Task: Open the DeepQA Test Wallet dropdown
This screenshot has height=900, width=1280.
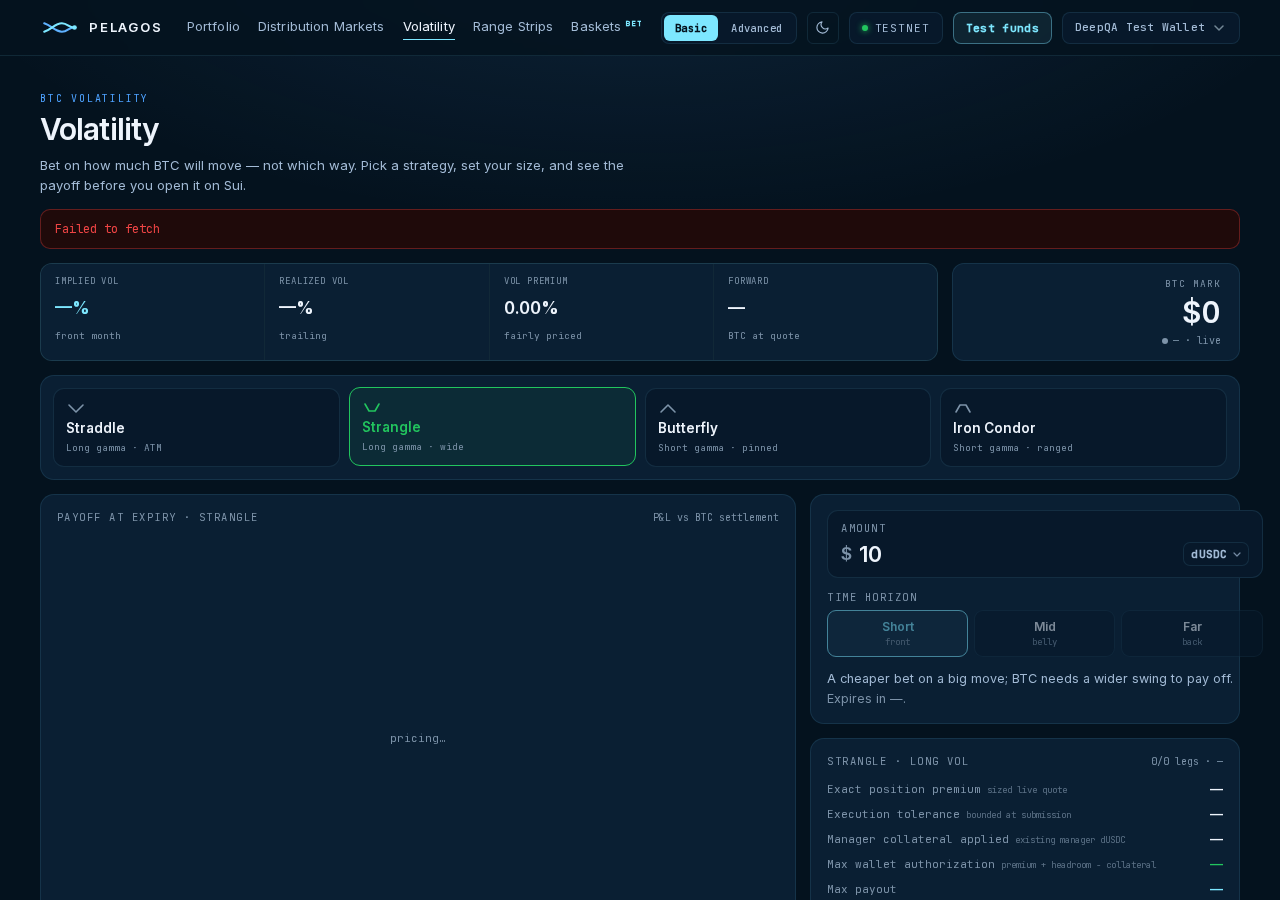Action: tap(1151, 28)
